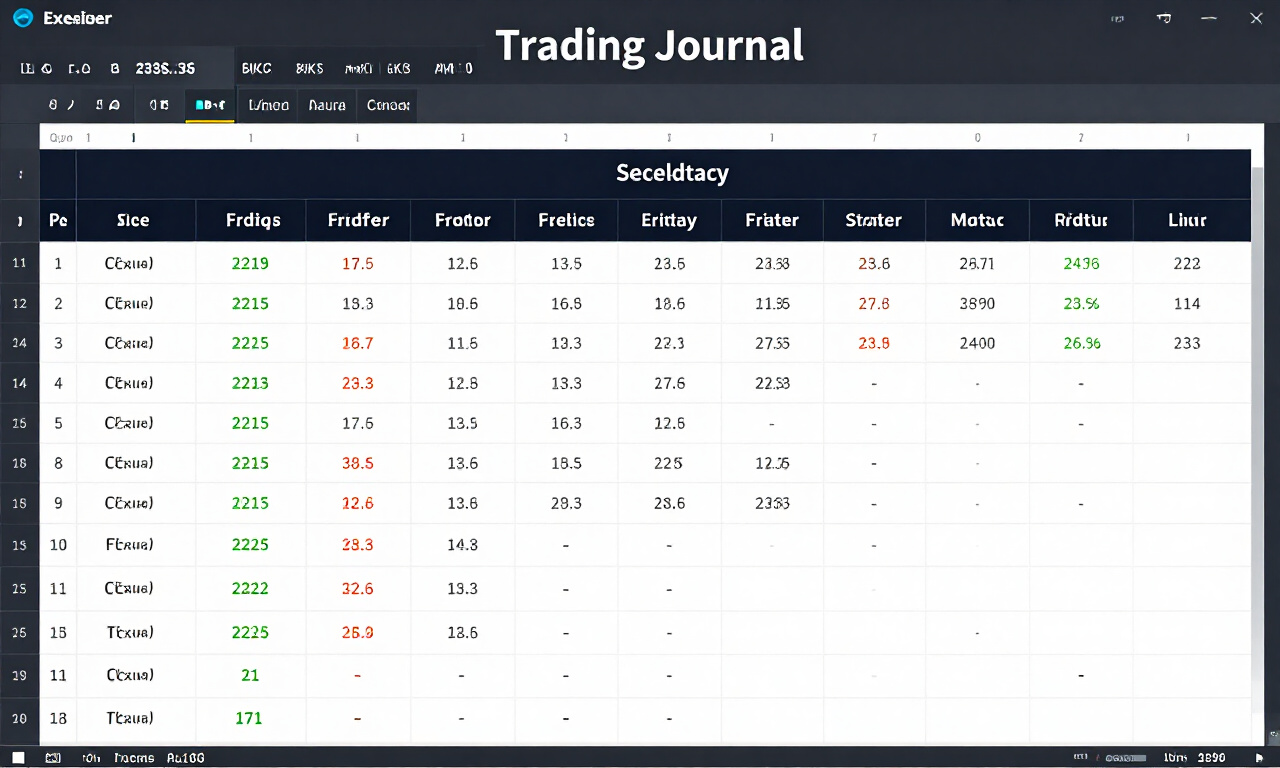
Task: Select the red 16.7 cell
Action: tap(357, 344)
